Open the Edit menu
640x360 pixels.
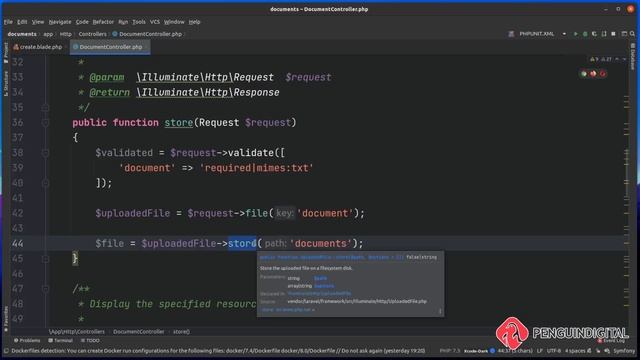tap(22, 22)
